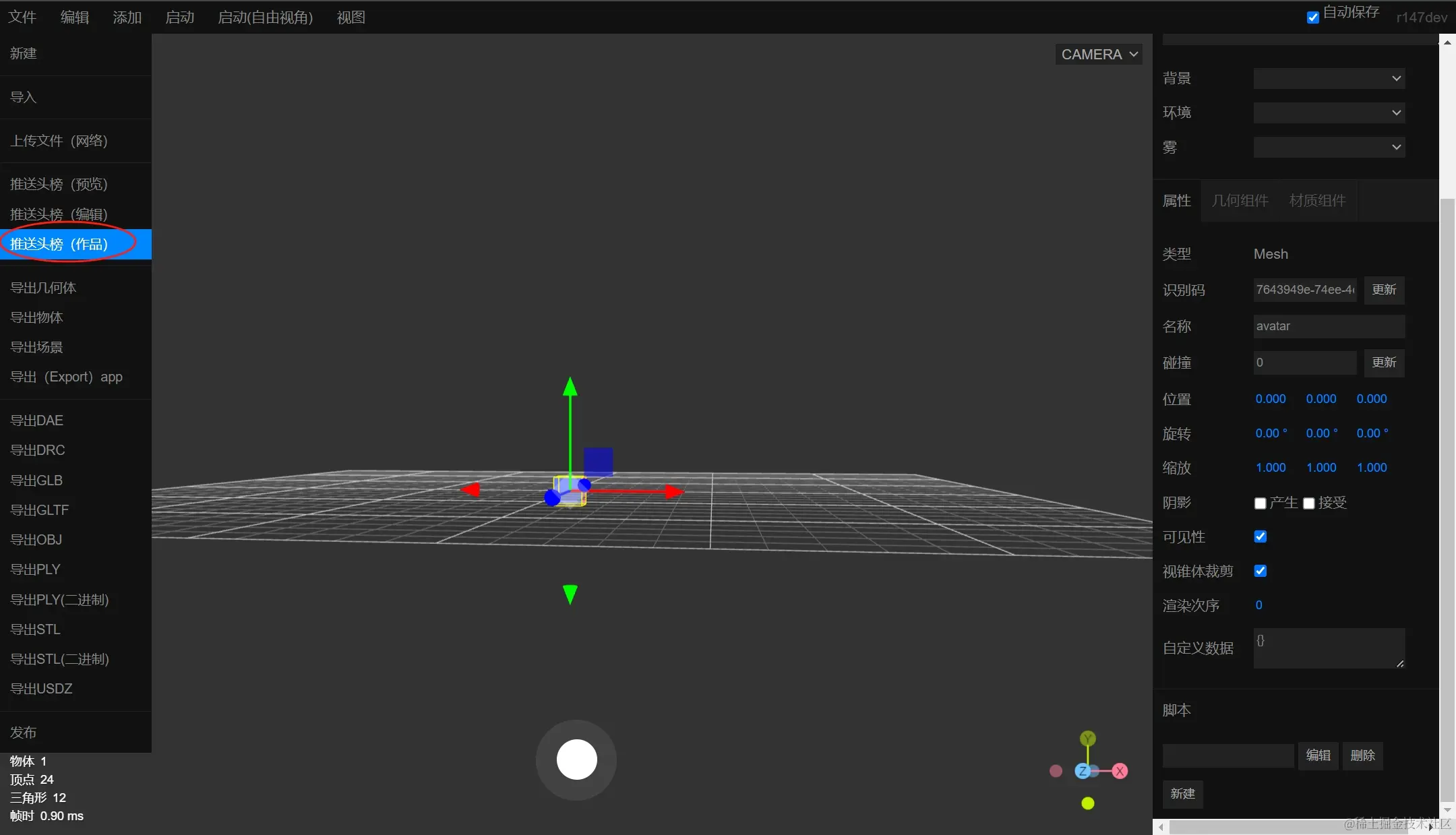Enable the 产生 cast shadow checkbox

tap(1260, 503)
